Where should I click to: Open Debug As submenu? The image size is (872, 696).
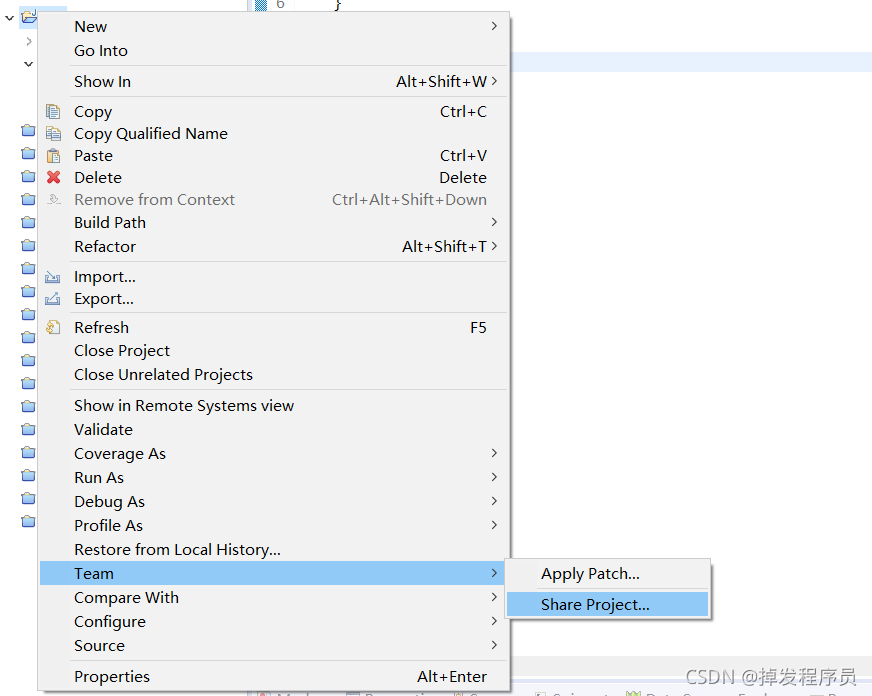(x=275, y=501)
